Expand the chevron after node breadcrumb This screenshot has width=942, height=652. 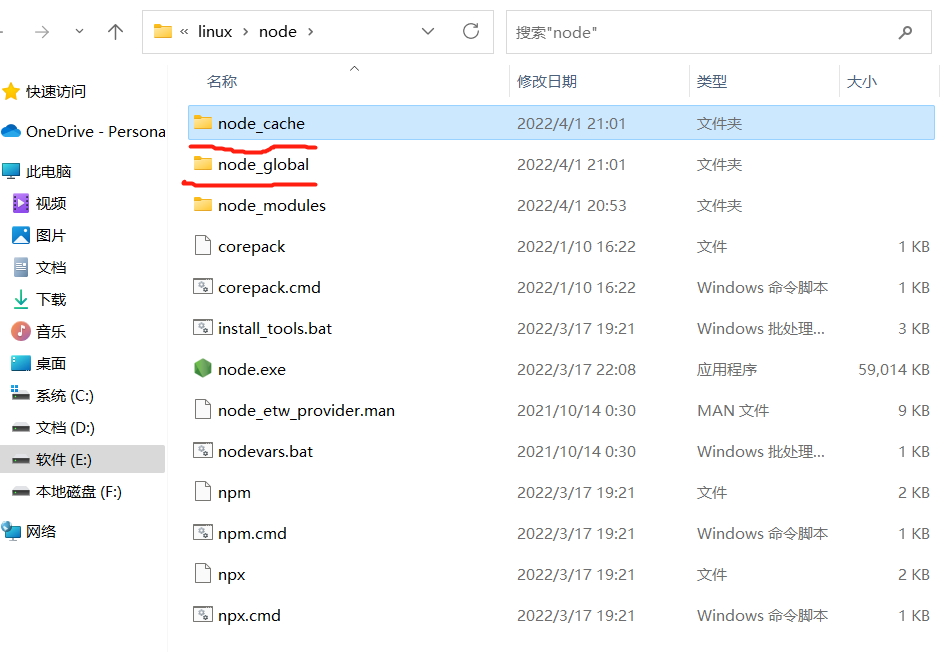coord(311,32)
